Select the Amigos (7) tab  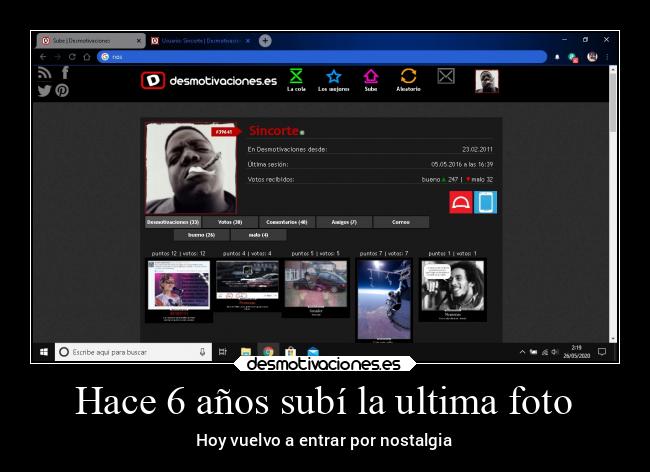[344, 222]
